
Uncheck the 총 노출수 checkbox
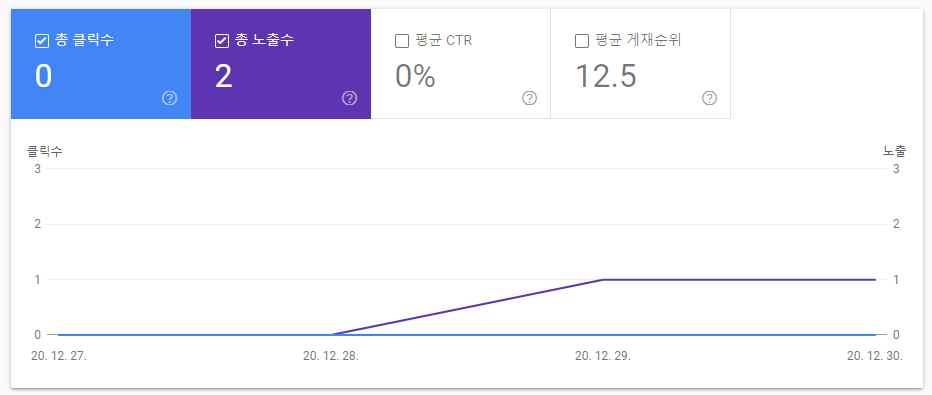pyautogui.click(x=222, y=41)
